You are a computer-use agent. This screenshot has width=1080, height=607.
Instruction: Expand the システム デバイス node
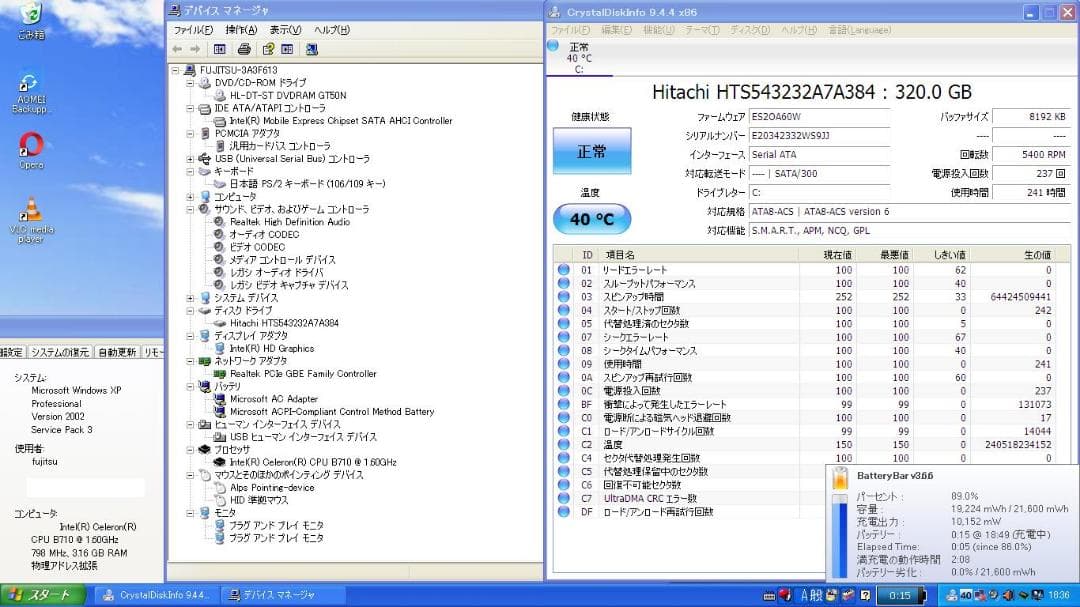pos(190,298)
